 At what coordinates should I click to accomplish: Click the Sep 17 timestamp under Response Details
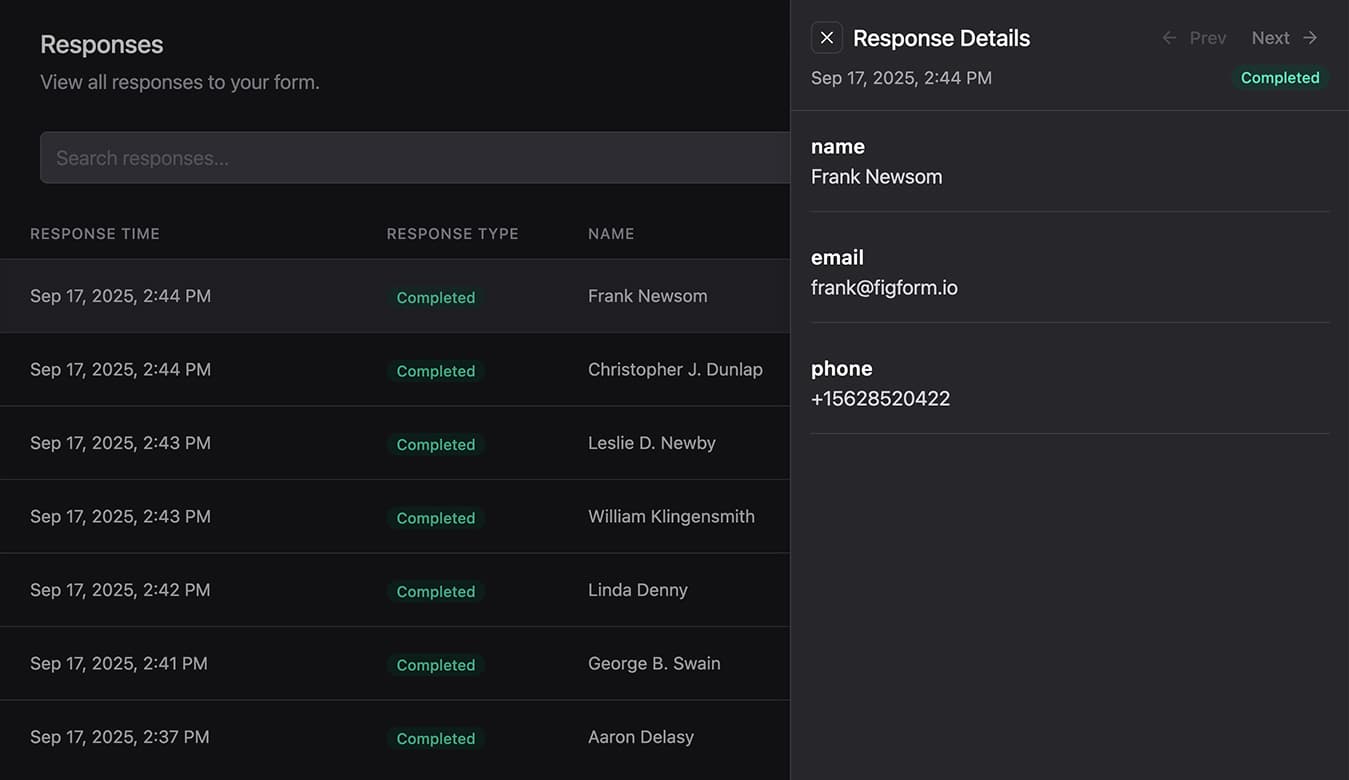(901, 77)
